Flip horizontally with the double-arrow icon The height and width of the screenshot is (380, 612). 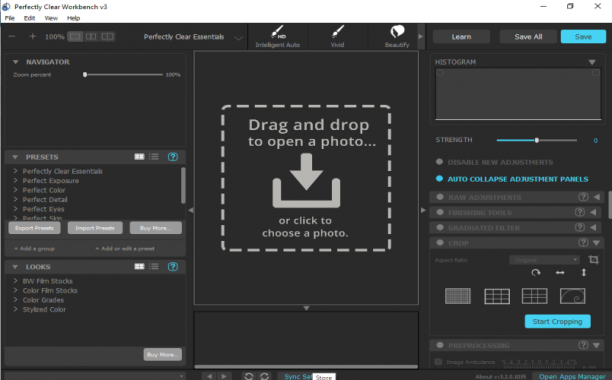point(560,273)
